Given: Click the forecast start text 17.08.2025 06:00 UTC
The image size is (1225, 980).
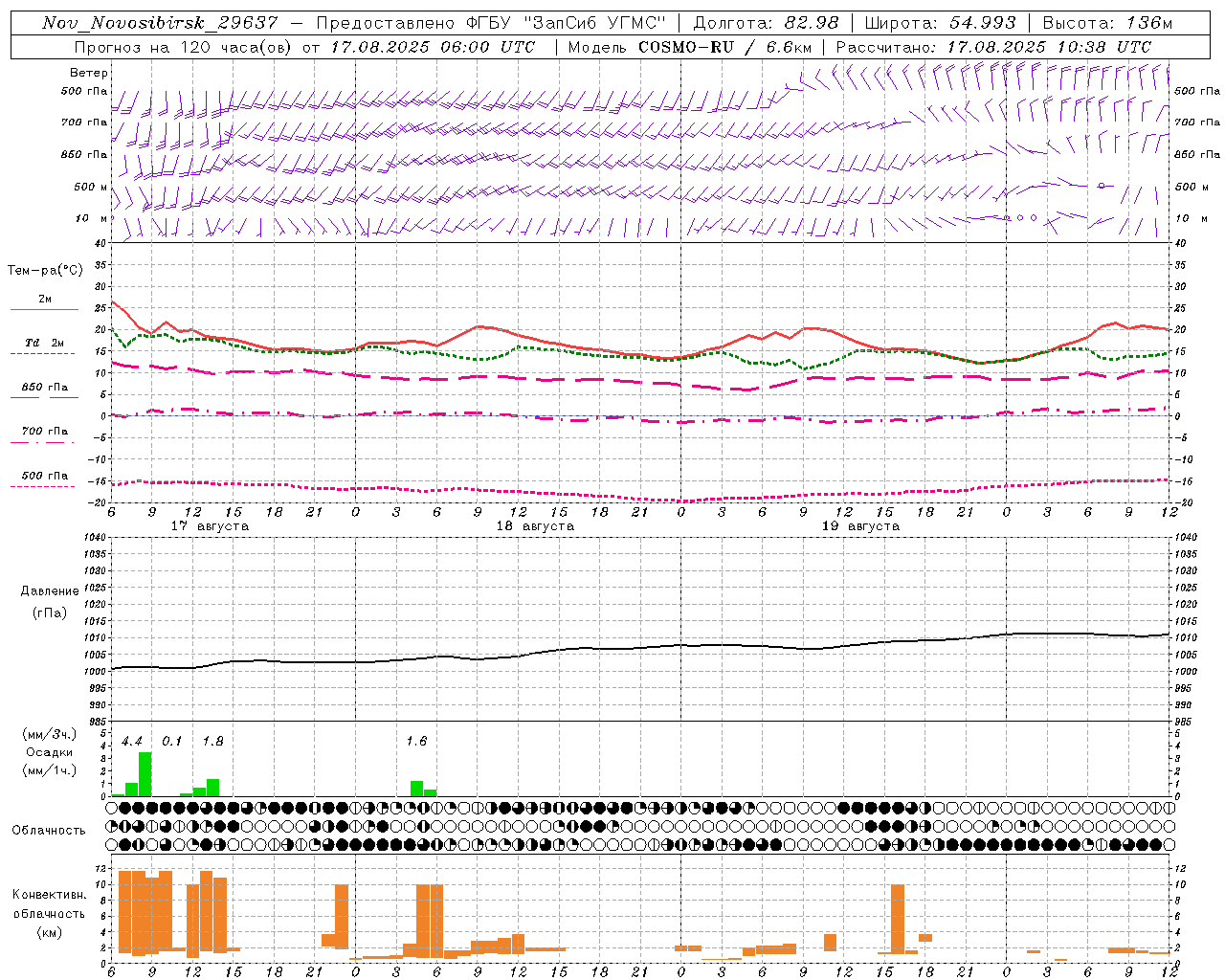Looking at the screenshot, I should [433, 47].
